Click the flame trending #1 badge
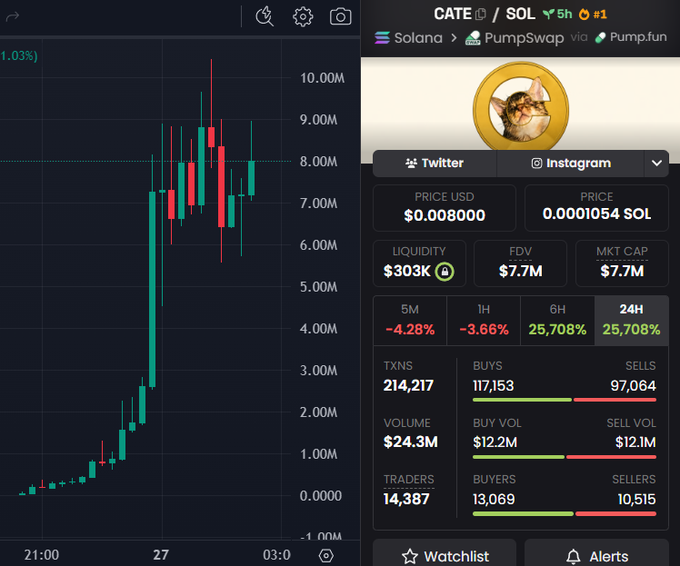Viewport: 680px width, 566px height. (x=592, y=14)
